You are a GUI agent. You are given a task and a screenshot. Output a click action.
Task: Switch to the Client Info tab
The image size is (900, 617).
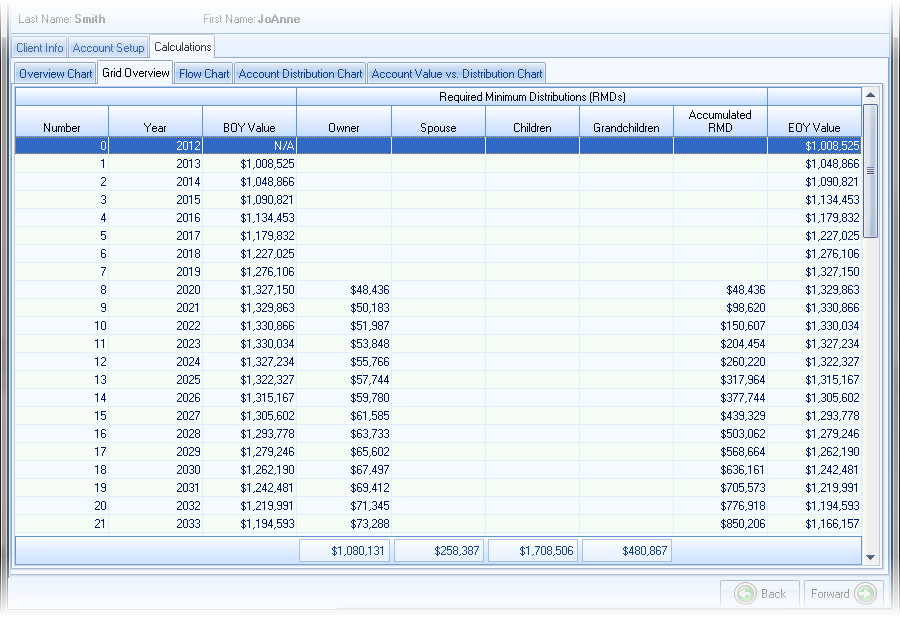[40, 48]
